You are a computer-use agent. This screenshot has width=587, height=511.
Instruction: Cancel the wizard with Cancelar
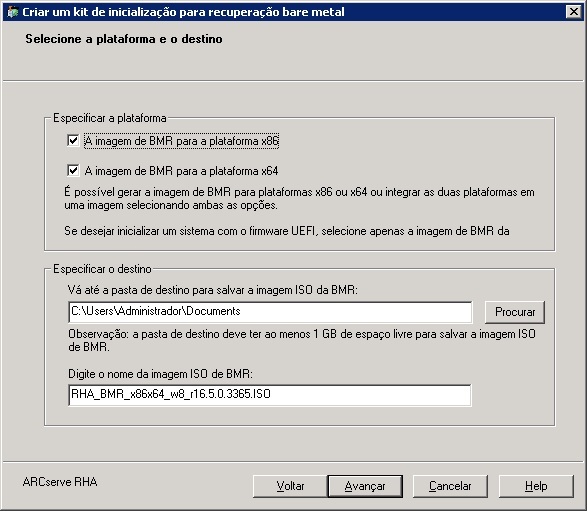click(450, 486)
